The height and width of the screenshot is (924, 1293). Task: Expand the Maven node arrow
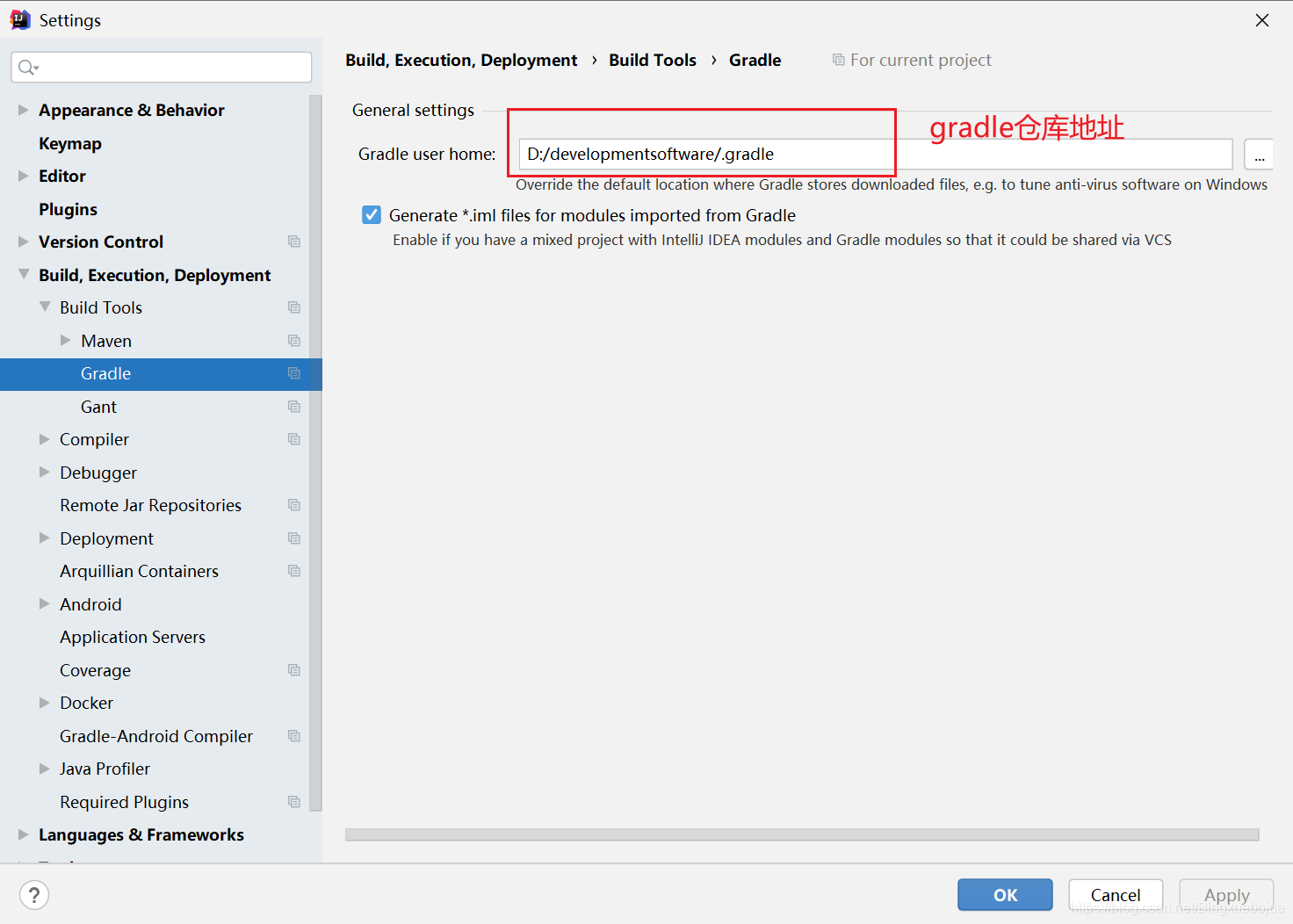tap(66, 341)
